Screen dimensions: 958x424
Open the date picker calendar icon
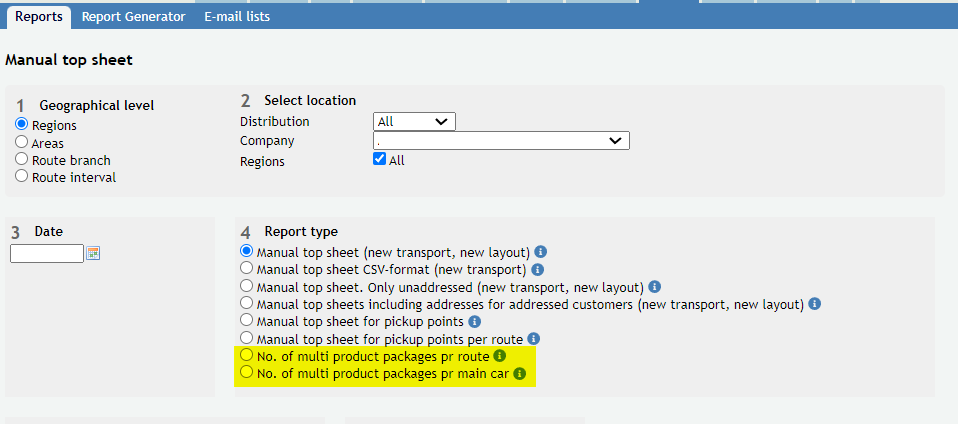pos(93,253)
